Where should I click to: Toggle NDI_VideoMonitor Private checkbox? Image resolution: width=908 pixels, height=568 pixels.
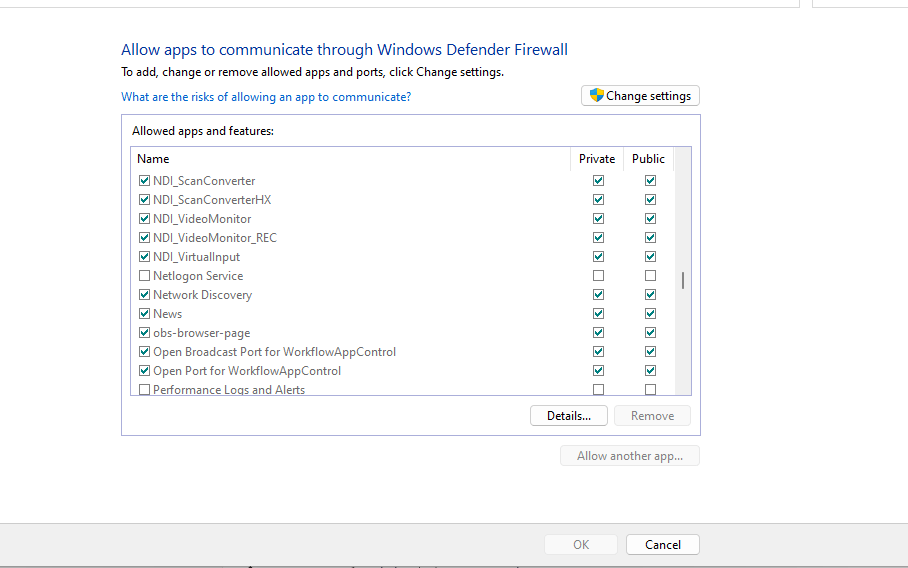click(x=598, y=219)
